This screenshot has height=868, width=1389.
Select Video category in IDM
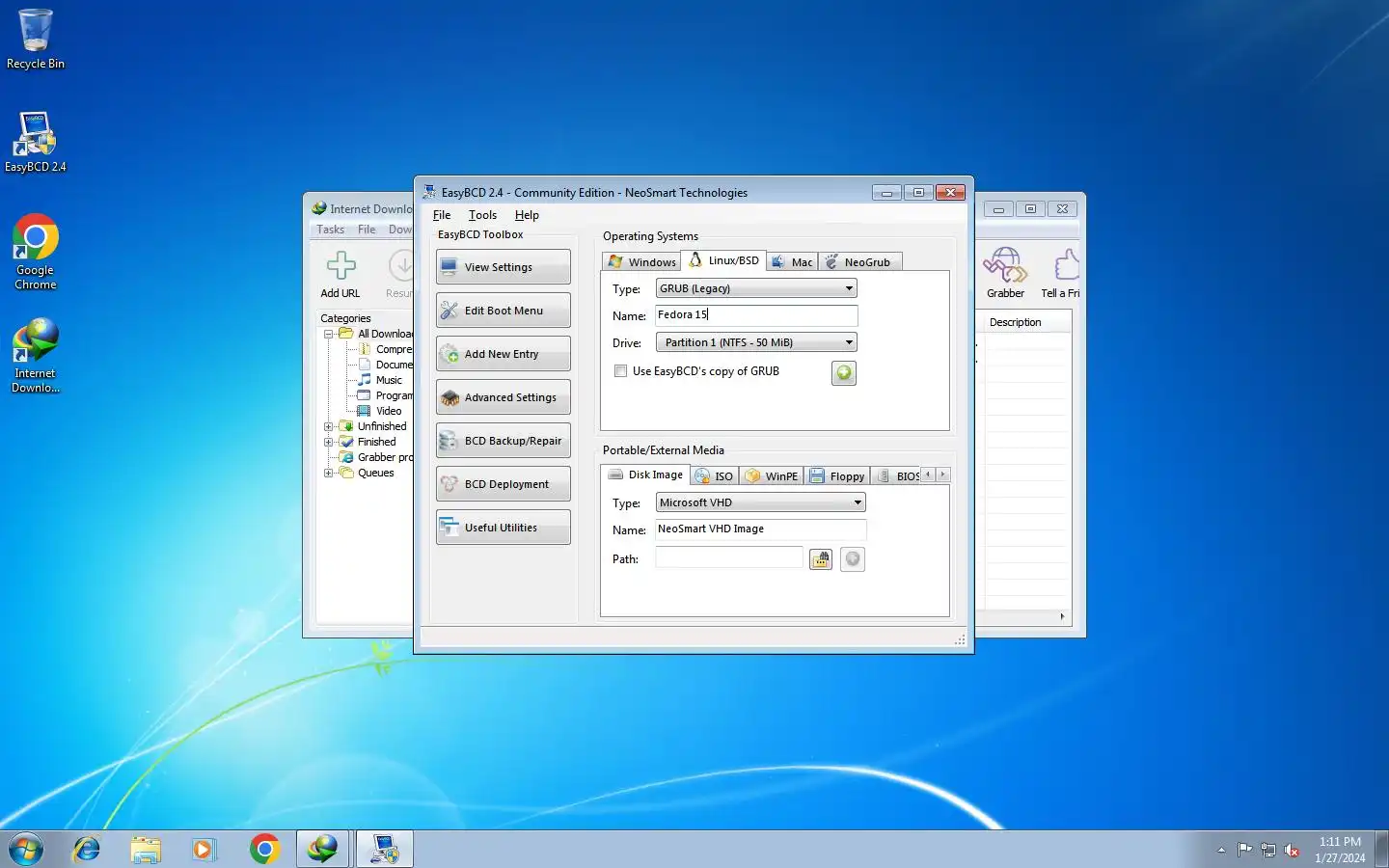pyautogui.click(x=389, y=411)
